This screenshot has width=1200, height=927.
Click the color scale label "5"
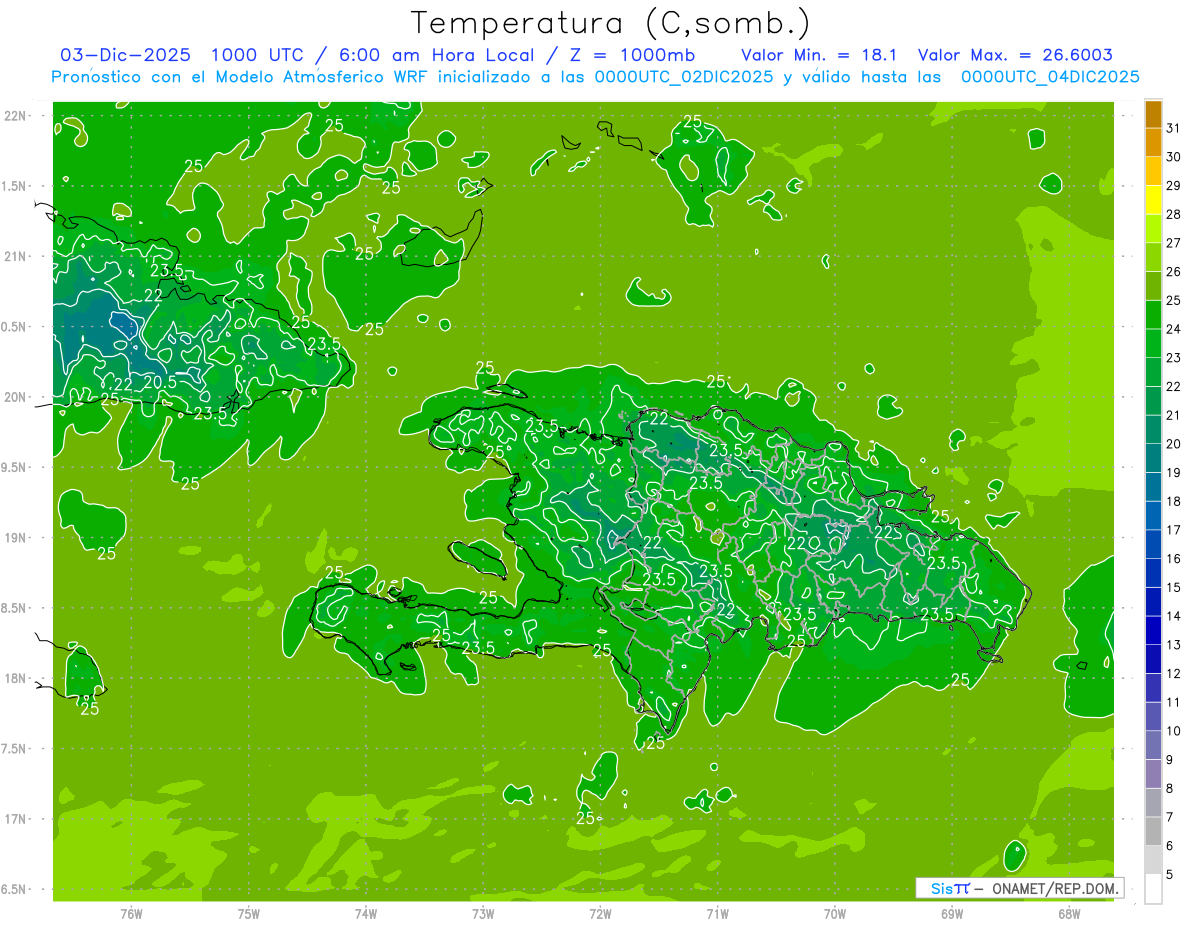[1170, 874]
